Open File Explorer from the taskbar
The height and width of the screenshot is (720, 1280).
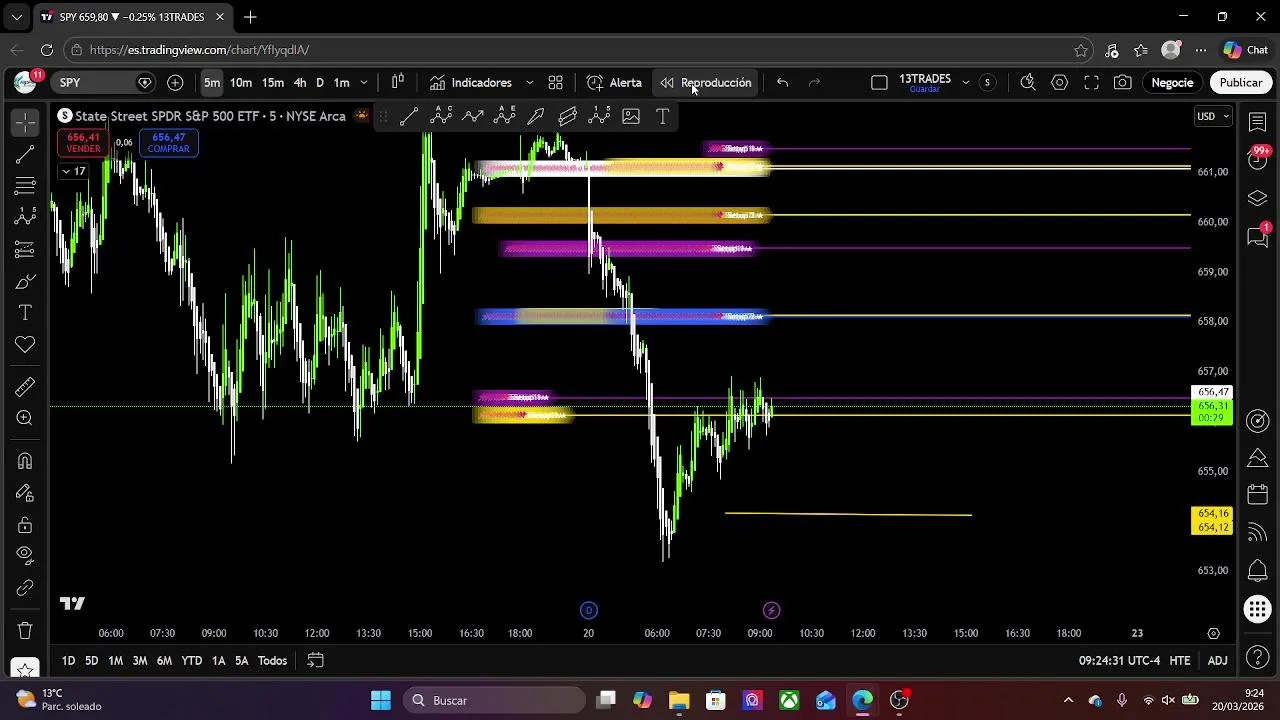tap(679, 700)
